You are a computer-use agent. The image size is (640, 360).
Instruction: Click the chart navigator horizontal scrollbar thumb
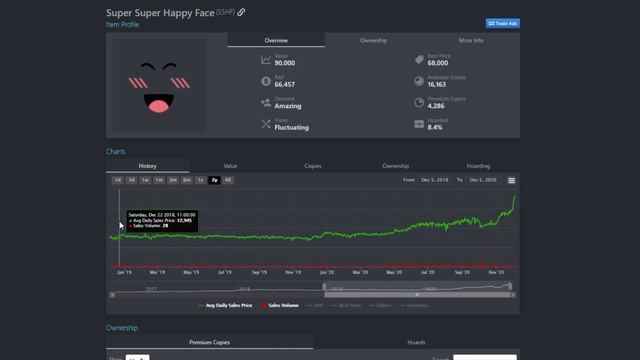pos(418,295)
